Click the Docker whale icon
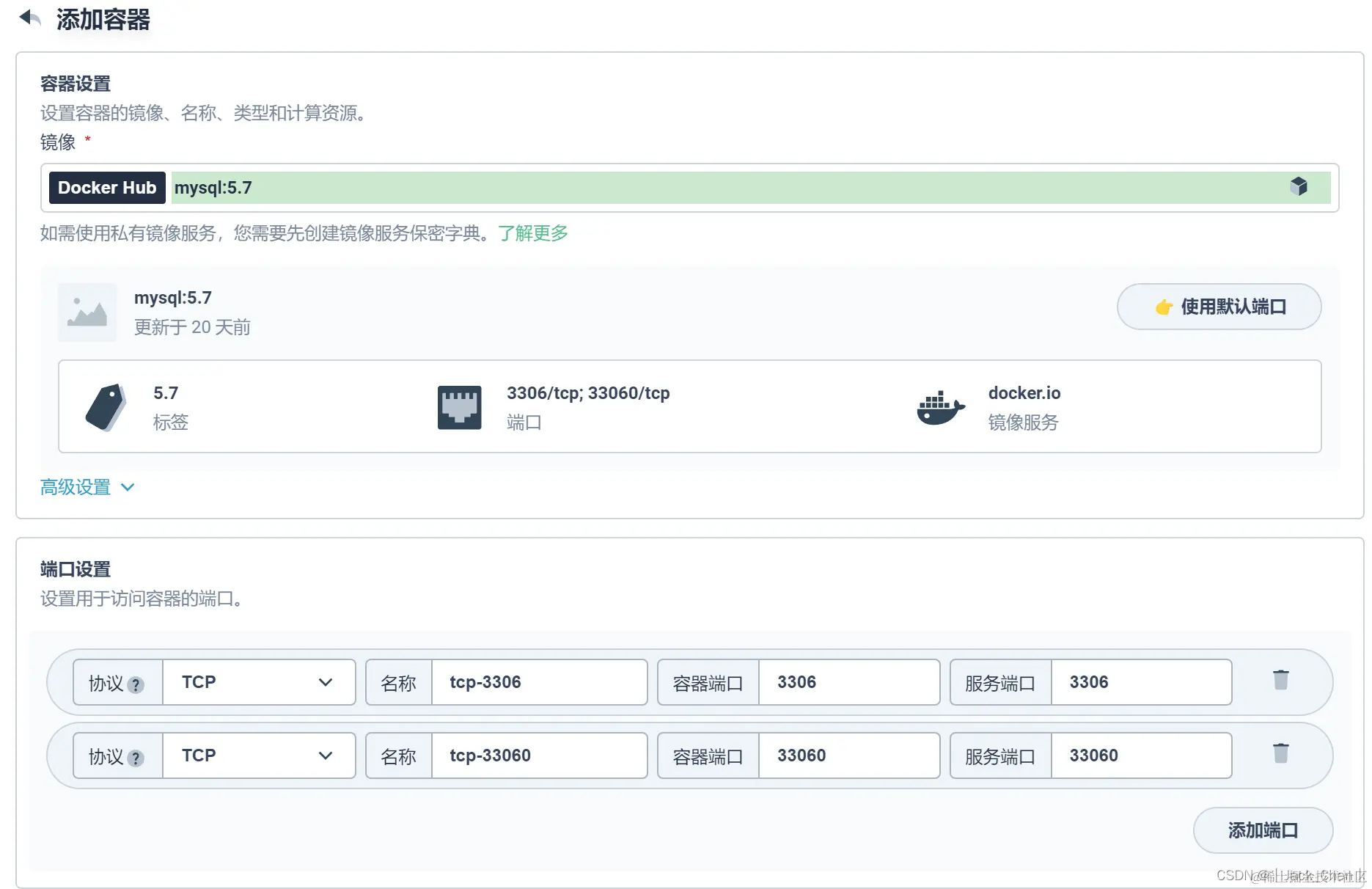This screenshot has width=1372, height=889. pyautogui.click(x=941, y=407)
